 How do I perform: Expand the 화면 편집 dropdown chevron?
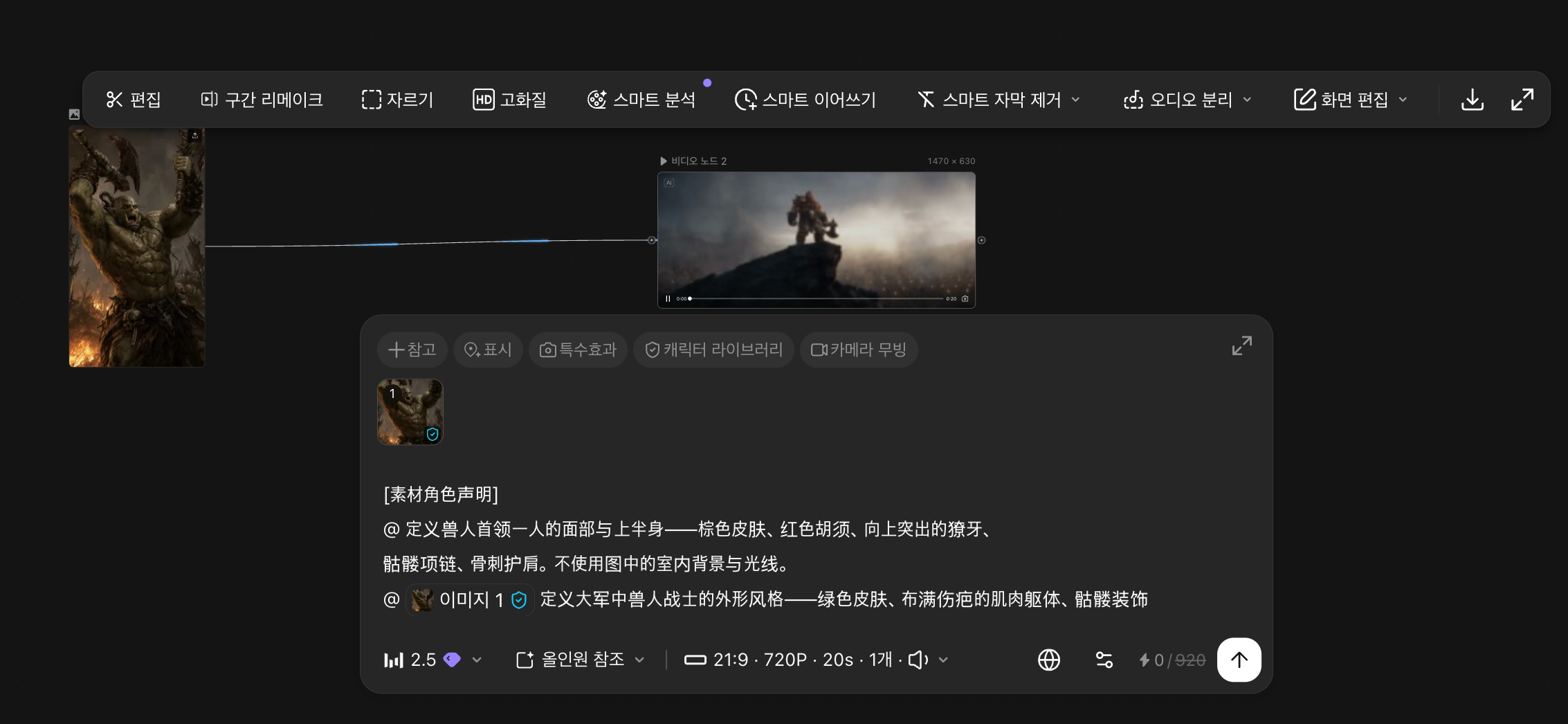[x=1403, y=100]
